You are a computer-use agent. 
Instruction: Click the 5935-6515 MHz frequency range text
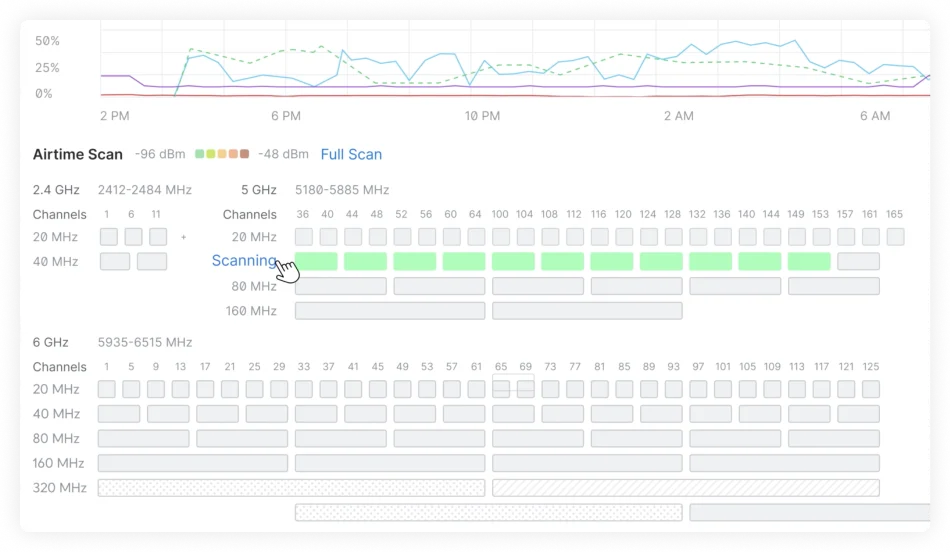(x=145, y=342)
